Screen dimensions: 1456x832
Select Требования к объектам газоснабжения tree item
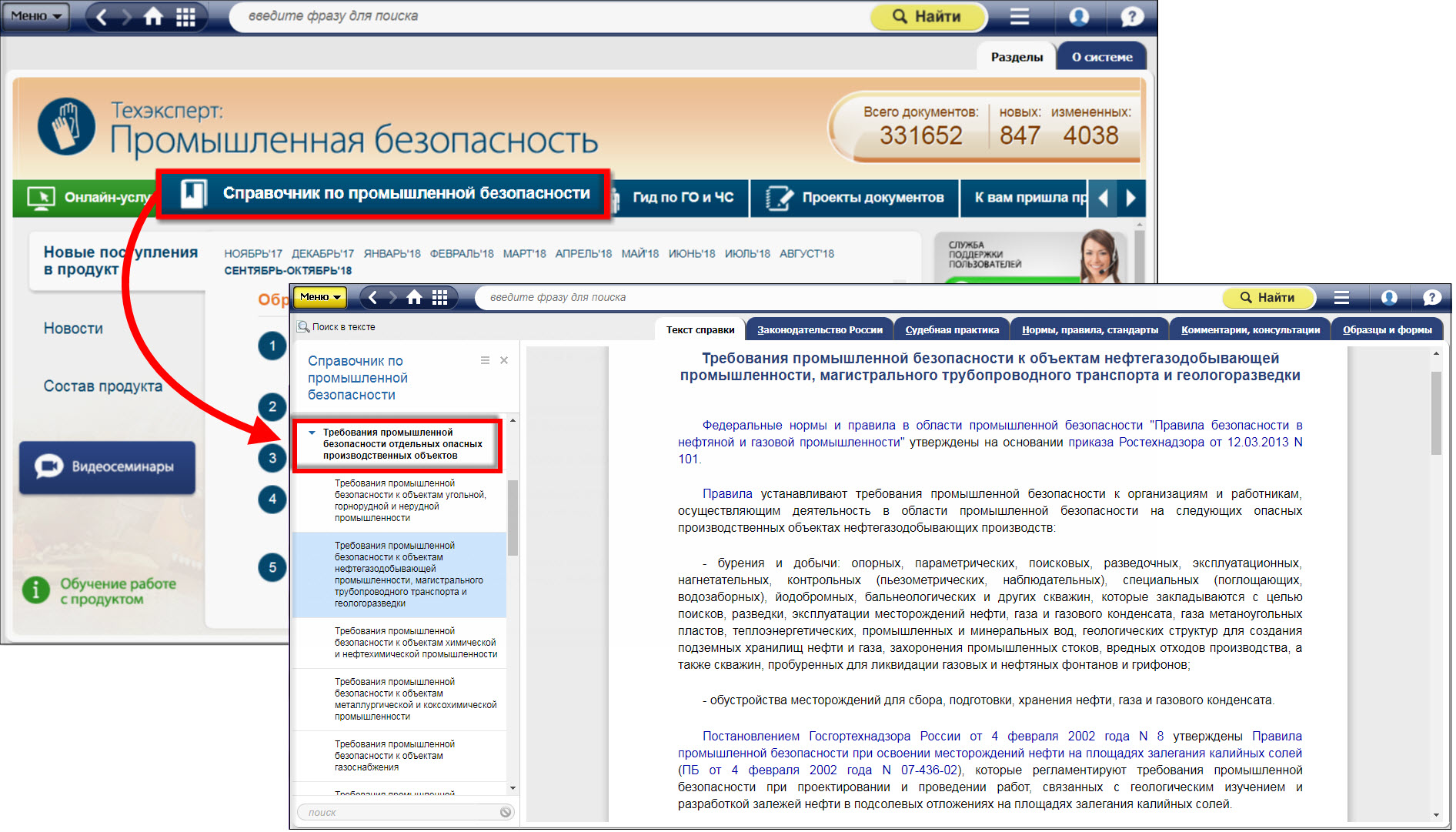point(394,756)
